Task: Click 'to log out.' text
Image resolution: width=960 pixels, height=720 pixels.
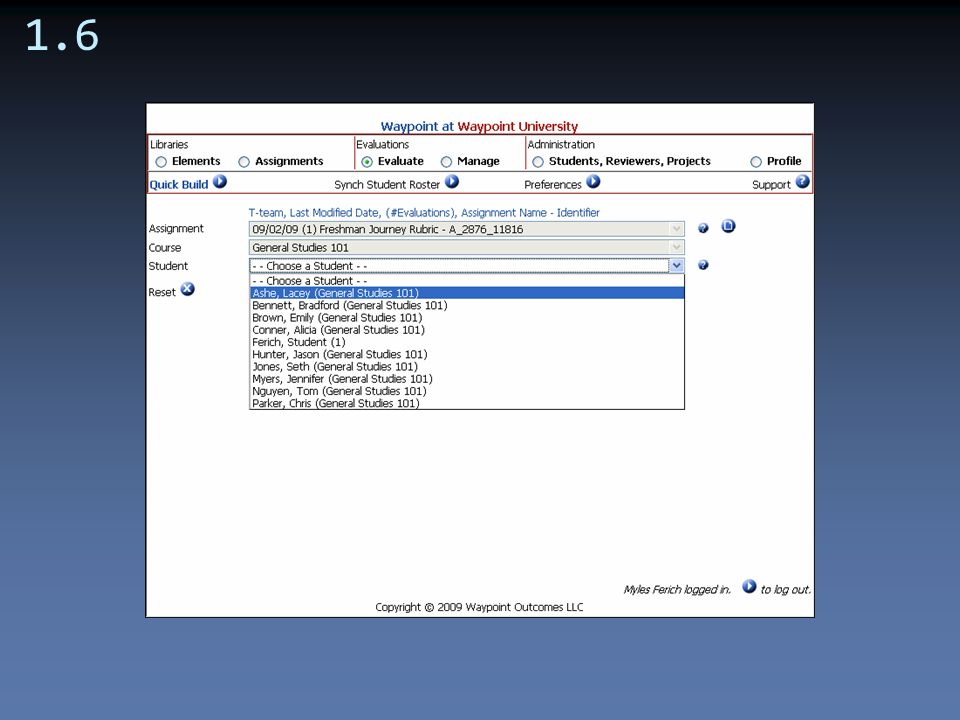Action: tap(786, 590)
